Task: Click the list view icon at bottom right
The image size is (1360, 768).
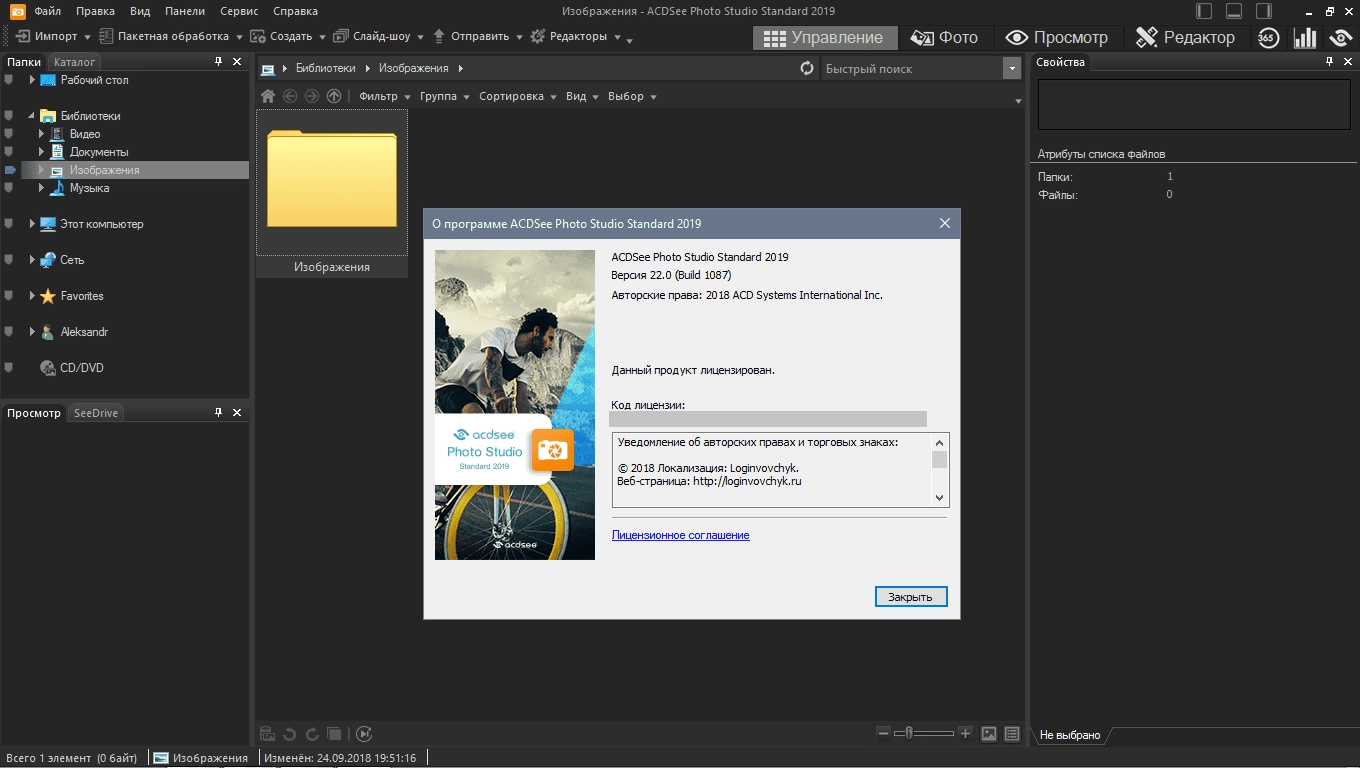Action: 1012,734
